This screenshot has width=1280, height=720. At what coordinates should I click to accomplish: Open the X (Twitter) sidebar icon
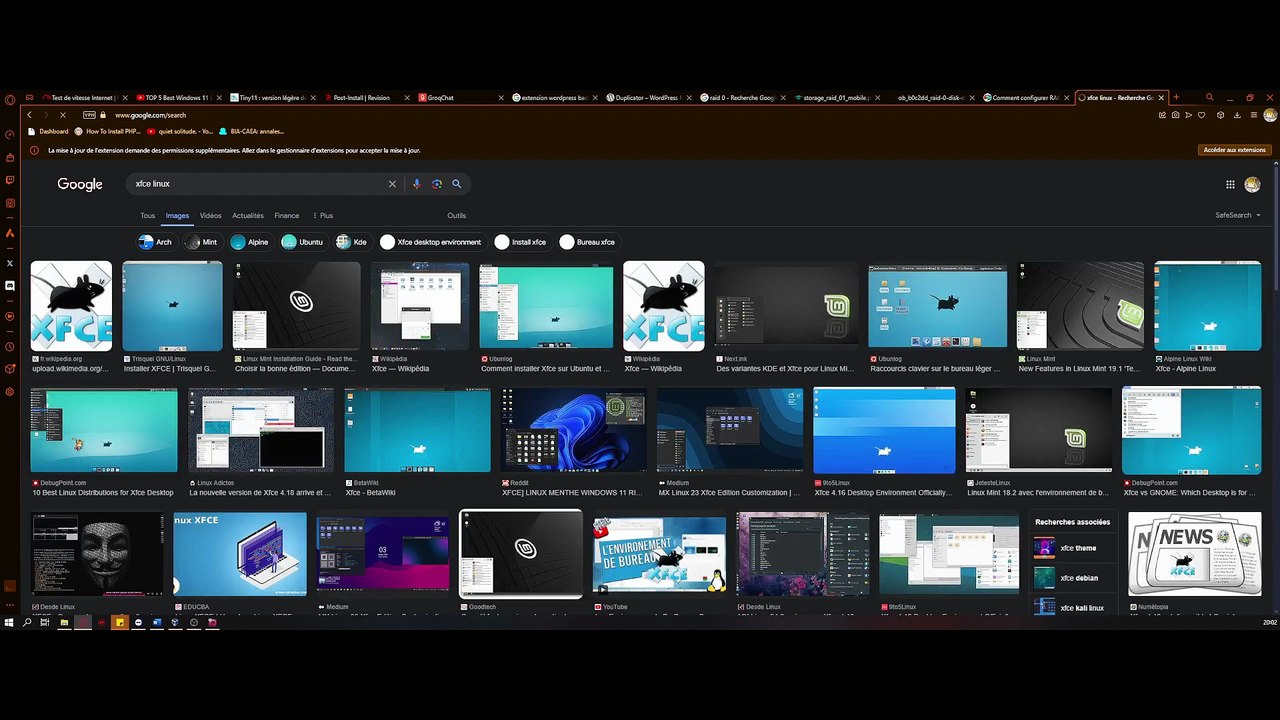10,263
